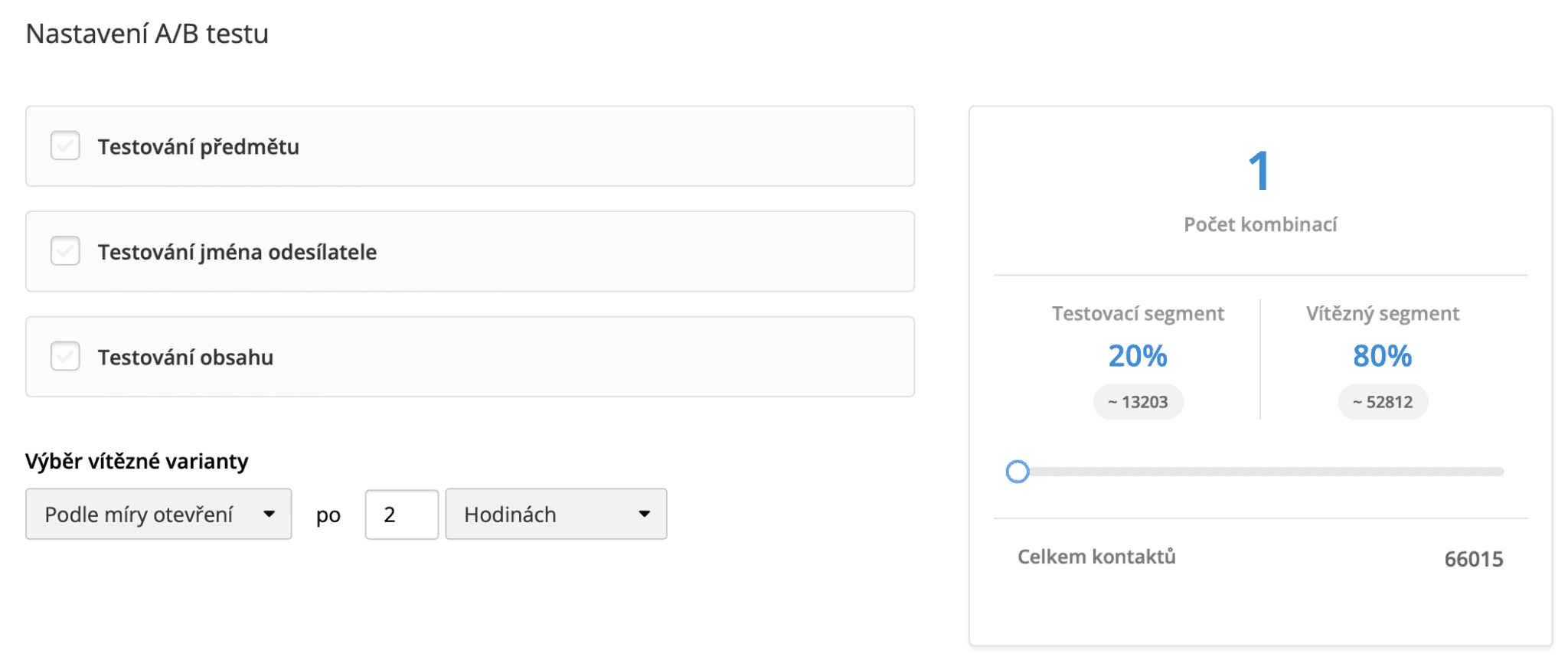Click the number field containing 2

point(401,515)
